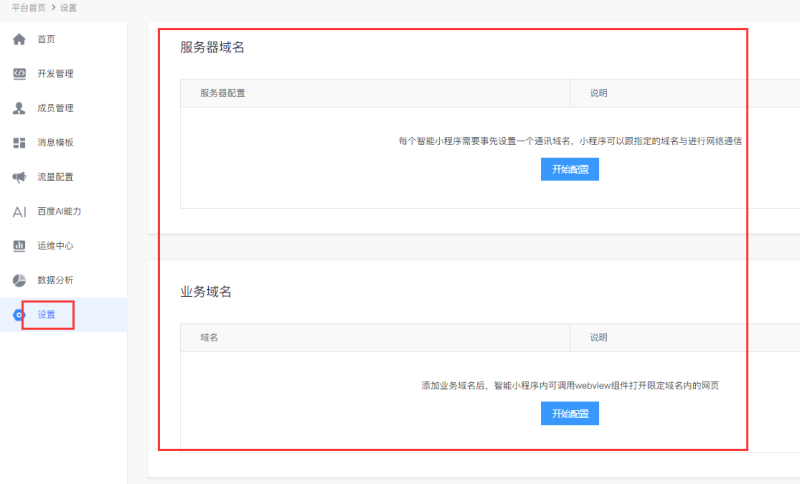The width and height of the screenshot is (800, 484).
Task: Click the 添加业务域名后 description text
Action: 570,386
